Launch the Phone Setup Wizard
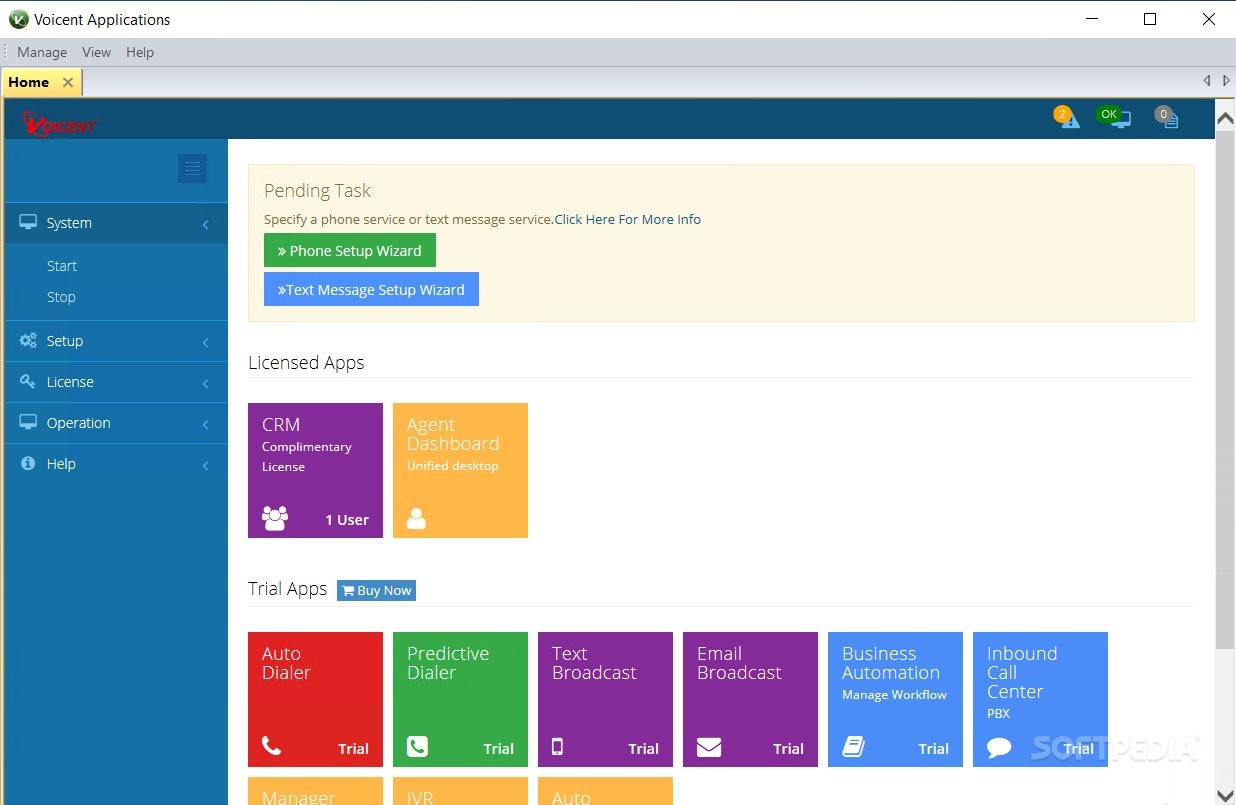Viewport: 1236px width, 805px height. 350,250
